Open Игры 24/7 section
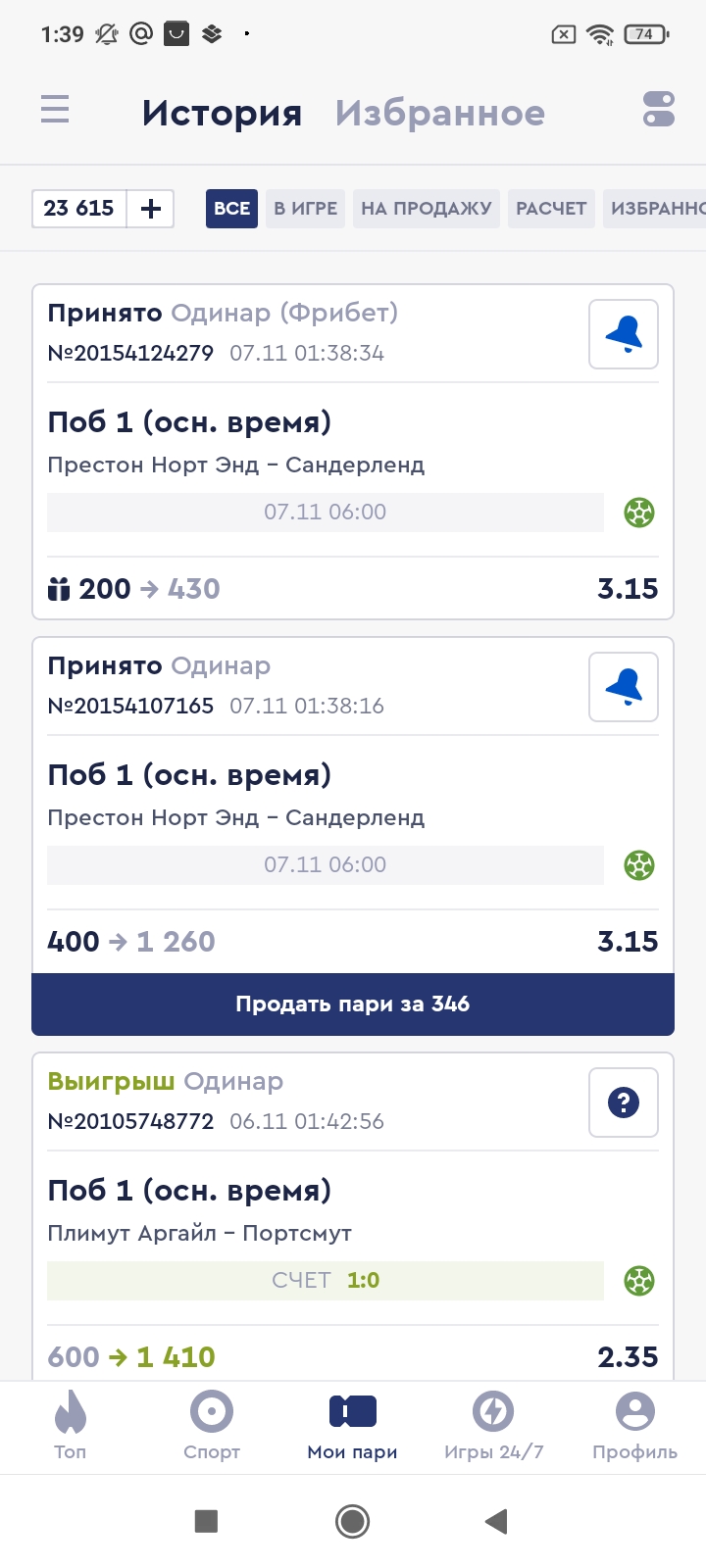 [493, 1426]
